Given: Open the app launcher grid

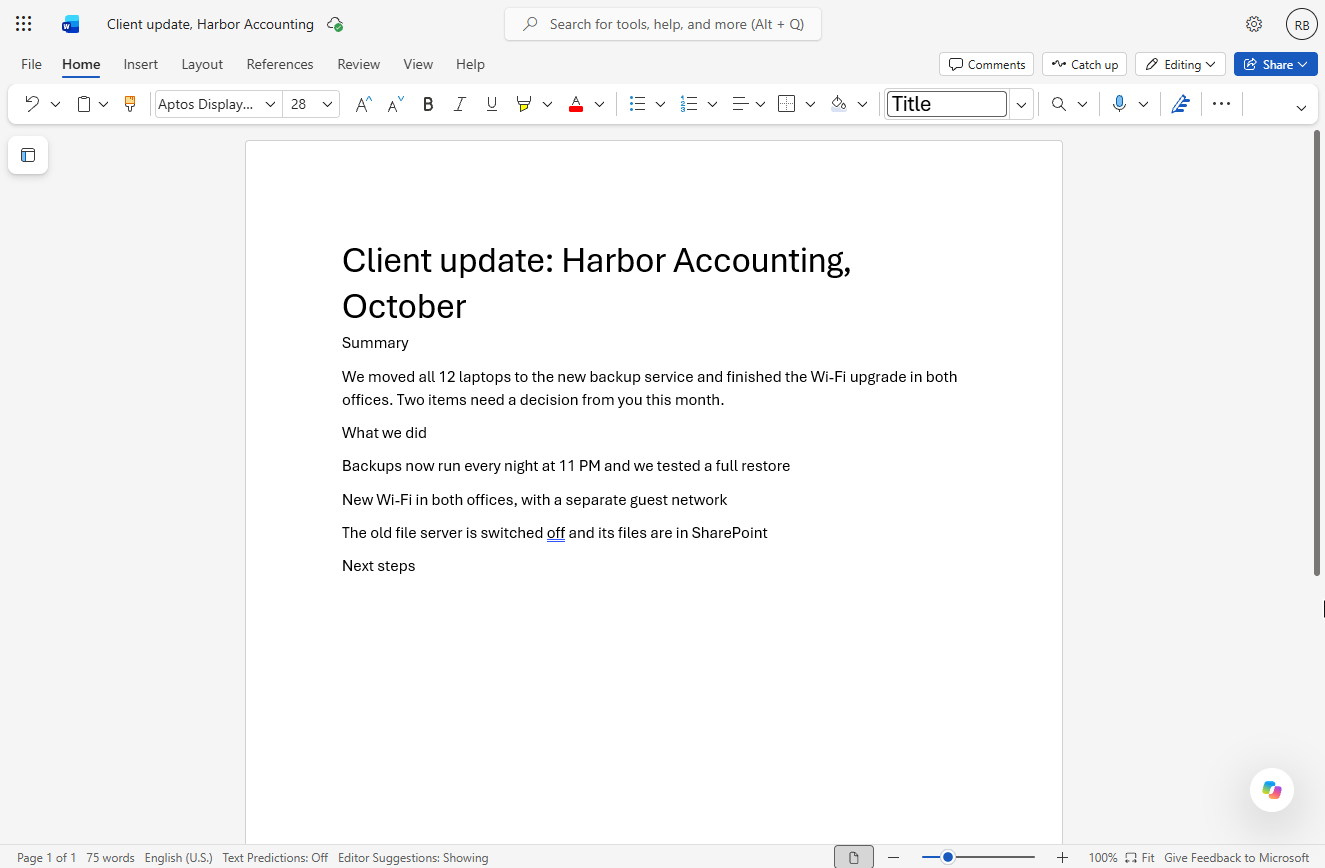Looking at the screenshot, I should click(x=24, y=24).
